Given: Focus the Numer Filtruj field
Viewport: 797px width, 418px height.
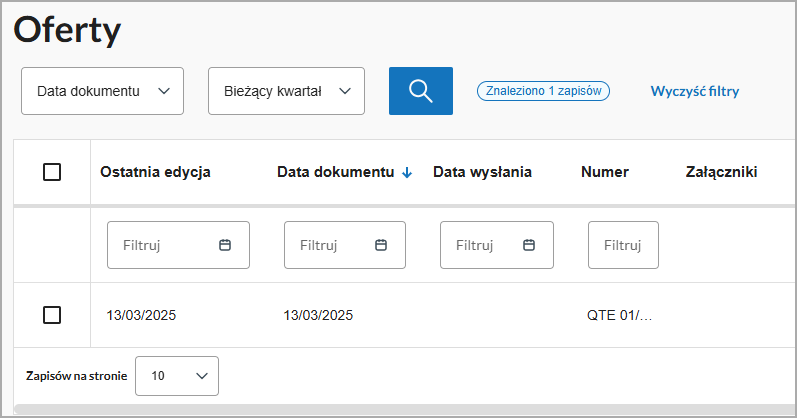Looking at the screenshot, I should point(623,245).
